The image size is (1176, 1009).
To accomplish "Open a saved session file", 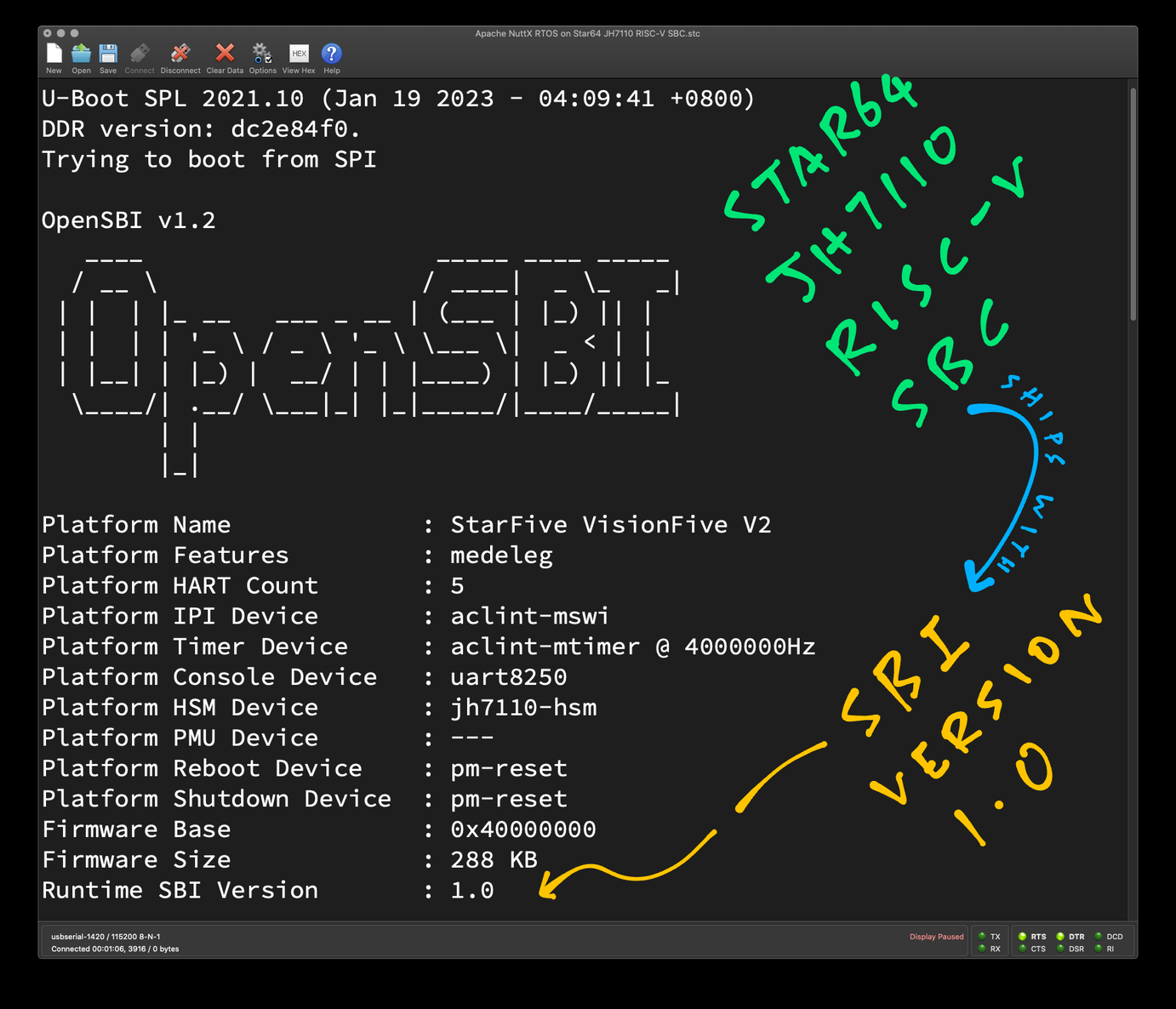I will click(x=81, y=54).
